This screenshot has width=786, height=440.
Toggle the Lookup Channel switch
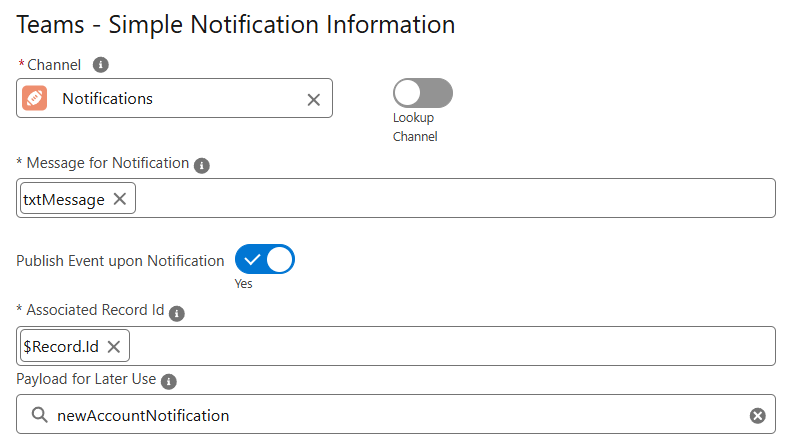pos(423,93)
